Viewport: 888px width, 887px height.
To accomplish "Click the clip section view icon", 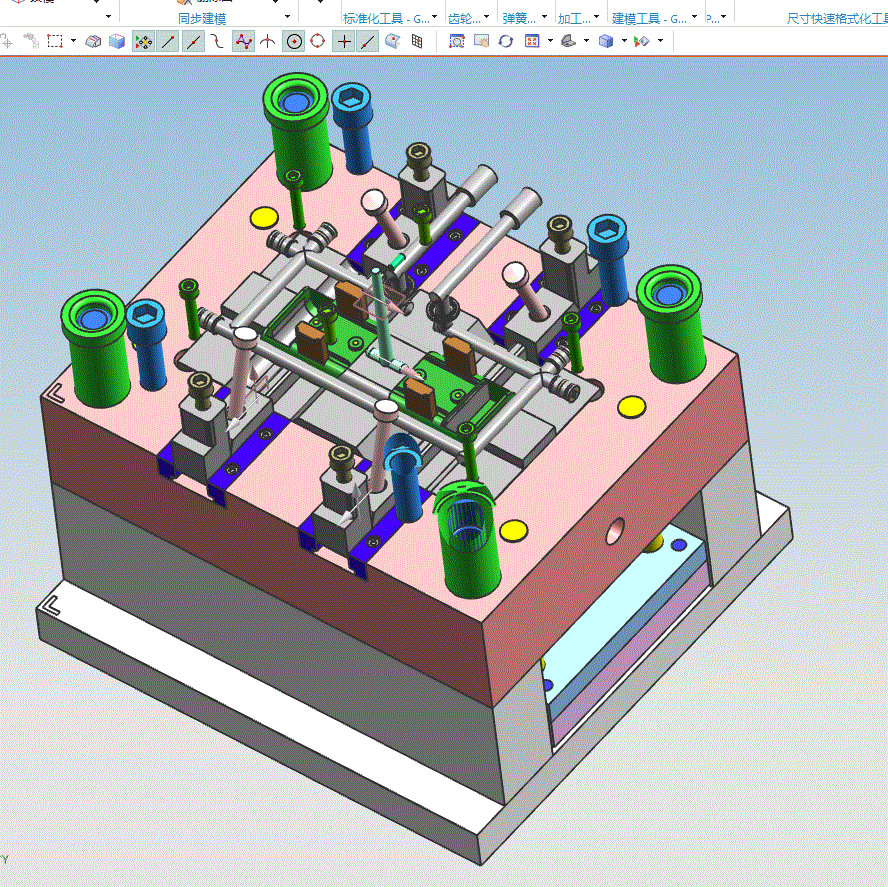I will [x=642, y=41].
